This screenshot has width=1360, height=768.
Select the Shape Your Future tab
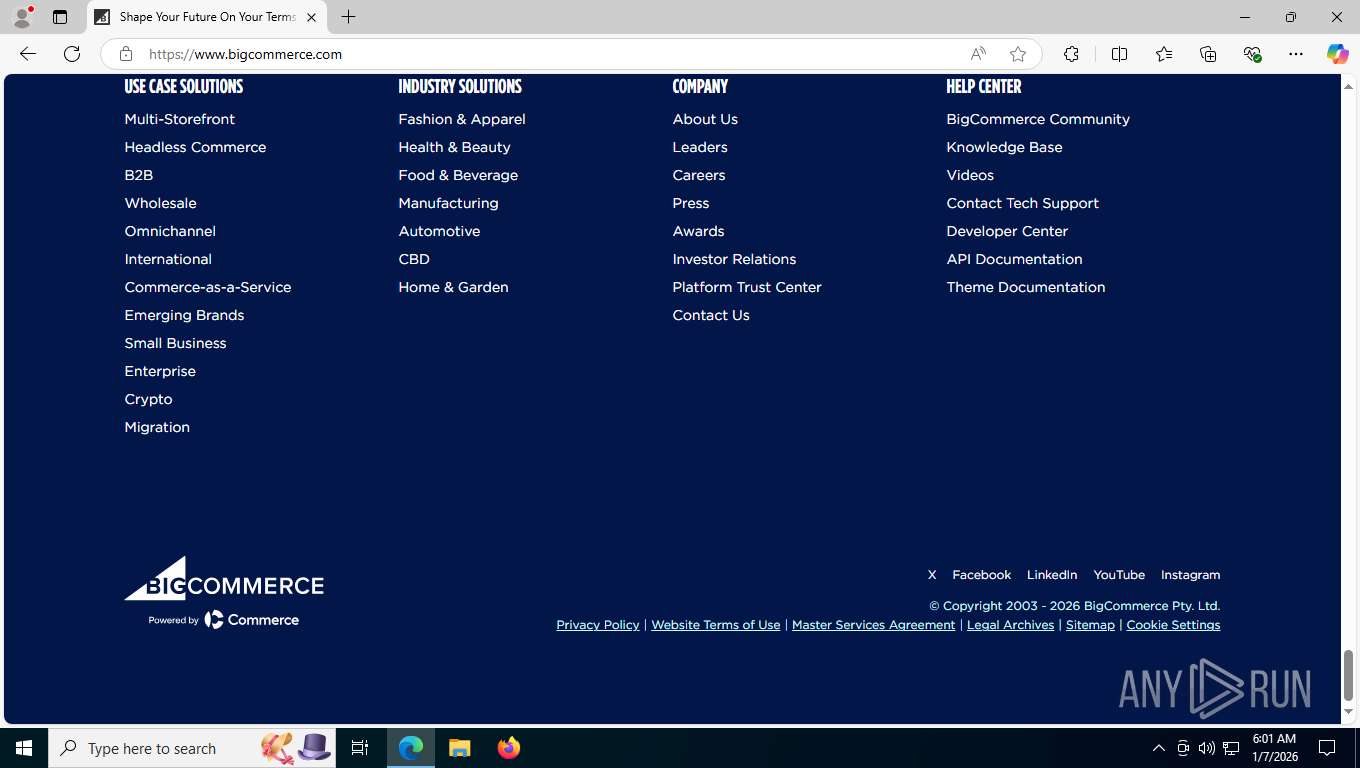[x=206, y=17]
